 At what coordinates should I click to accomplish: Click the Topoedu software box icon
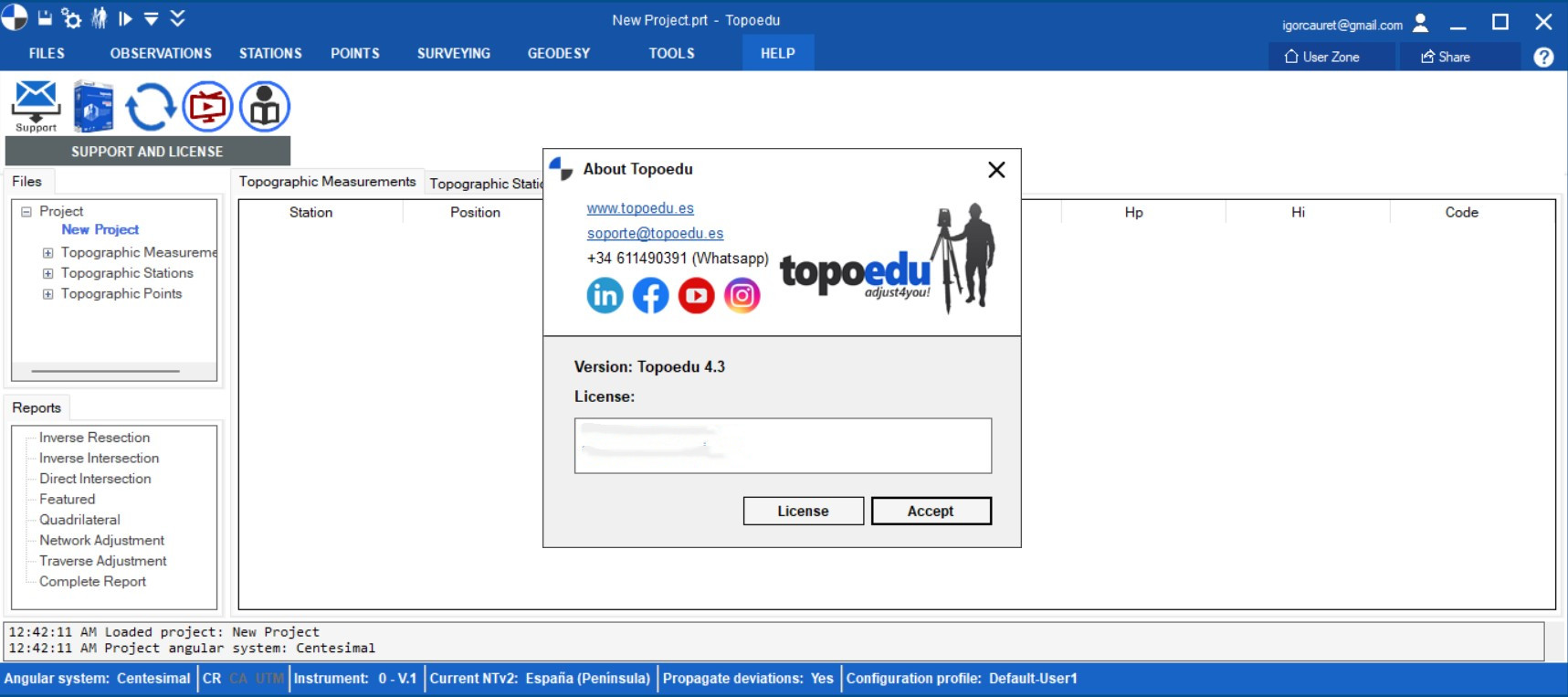93,106
